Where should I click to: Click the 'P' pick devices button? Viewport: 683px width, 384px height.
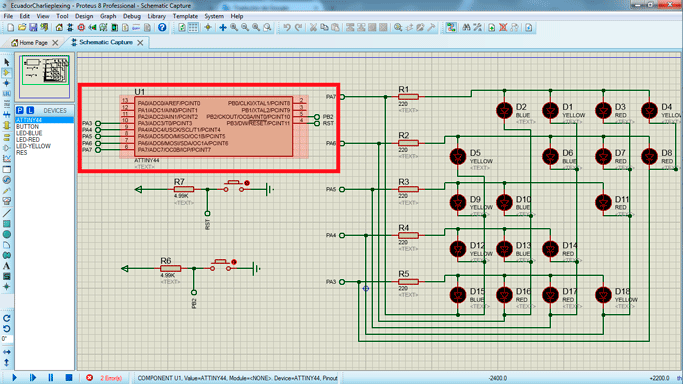point(20,110)
